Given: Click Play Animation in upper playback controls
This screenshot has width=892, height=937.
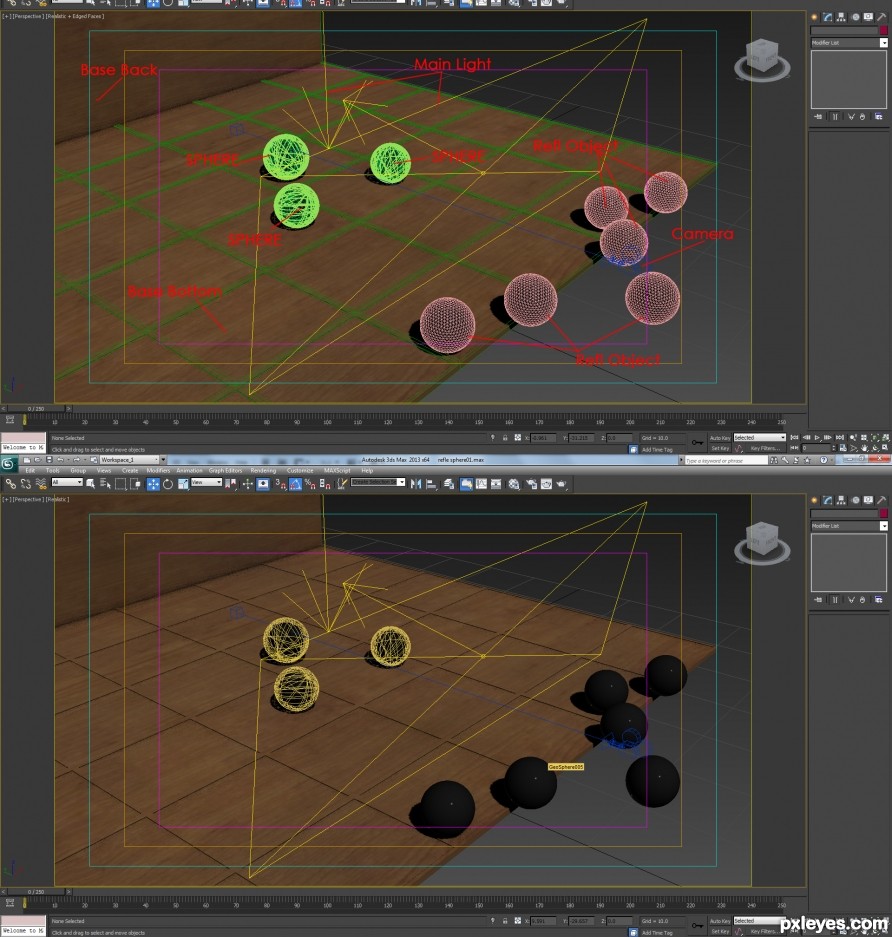Looking at the screenshot, I should (x=817, y=437).
